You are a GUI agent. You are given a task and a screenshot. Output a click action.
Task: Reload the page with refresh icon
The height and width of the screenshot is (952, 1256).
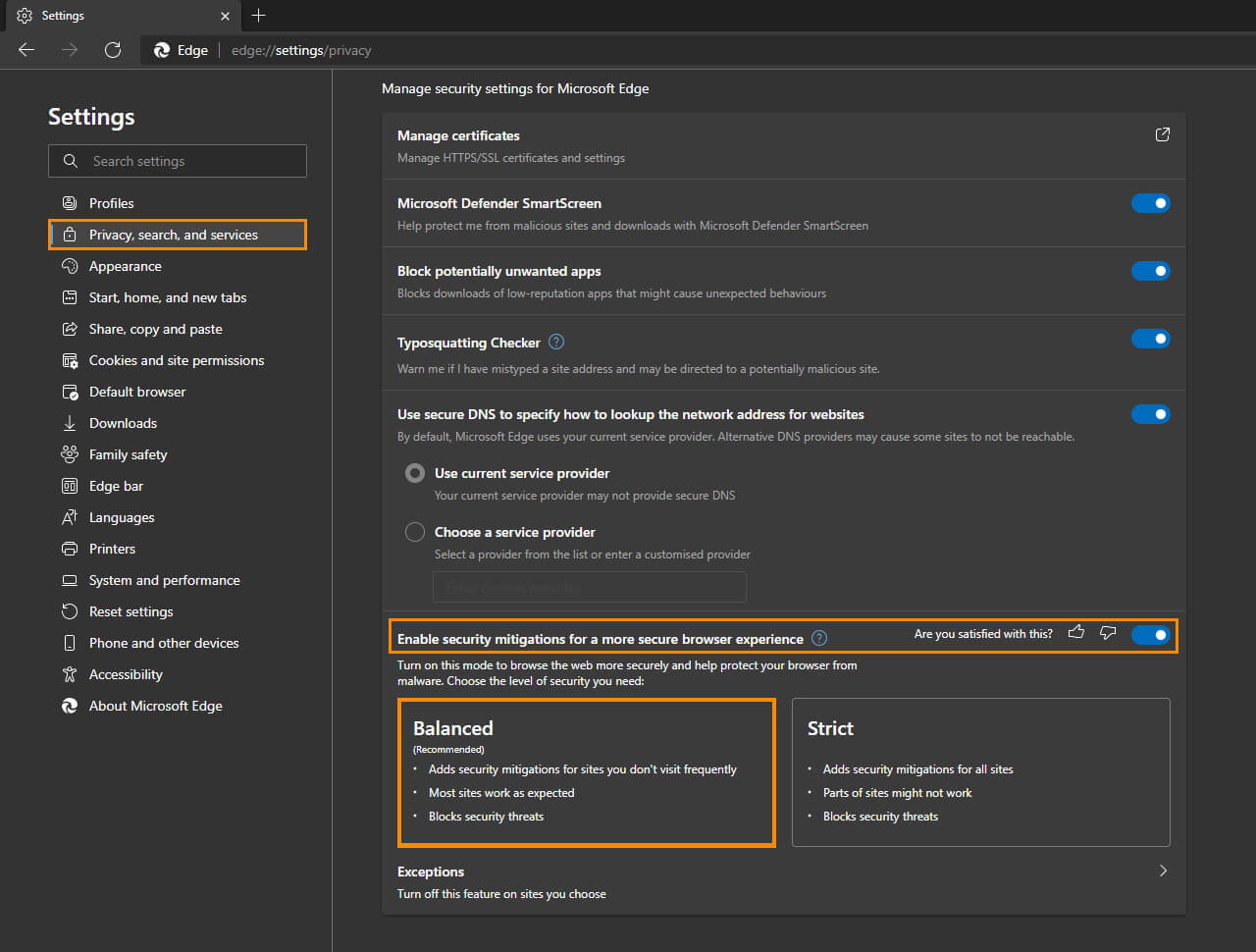pos(113,50)
